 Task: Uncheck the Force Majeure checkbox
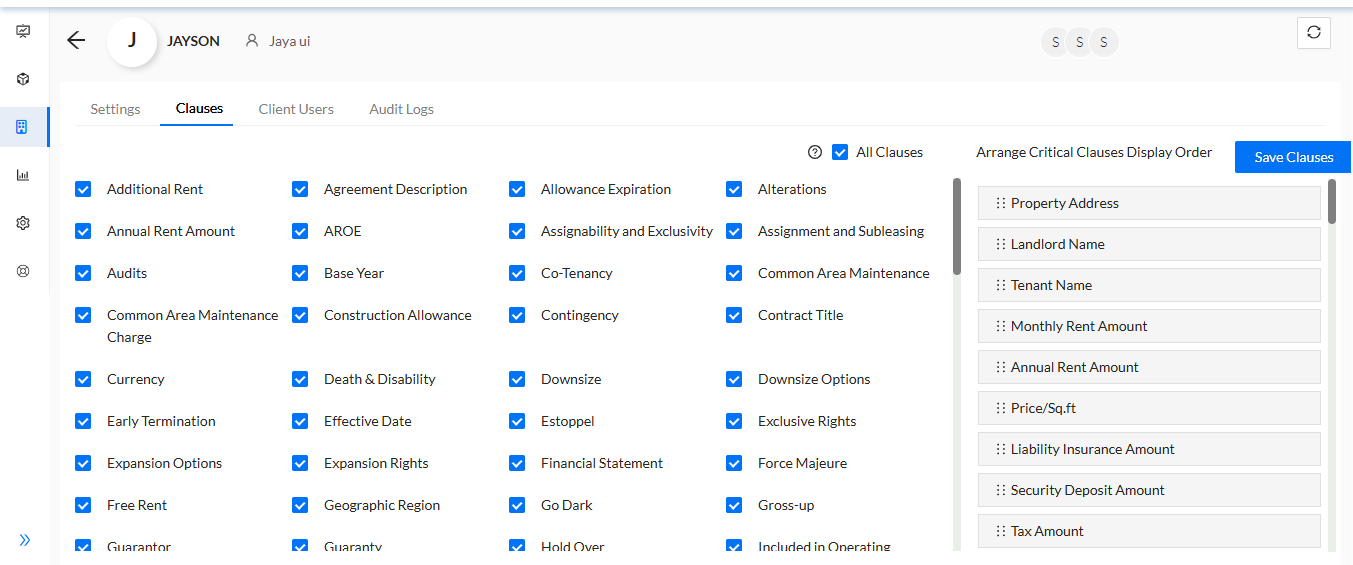(734, 463)
